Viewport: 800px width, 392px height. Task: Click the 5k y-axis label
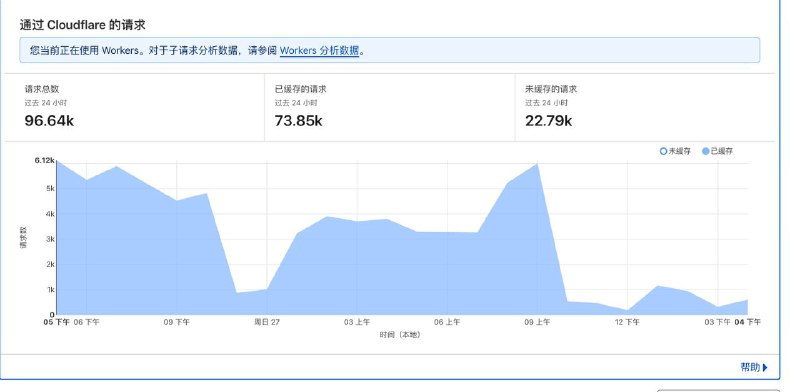pos(50,188)
